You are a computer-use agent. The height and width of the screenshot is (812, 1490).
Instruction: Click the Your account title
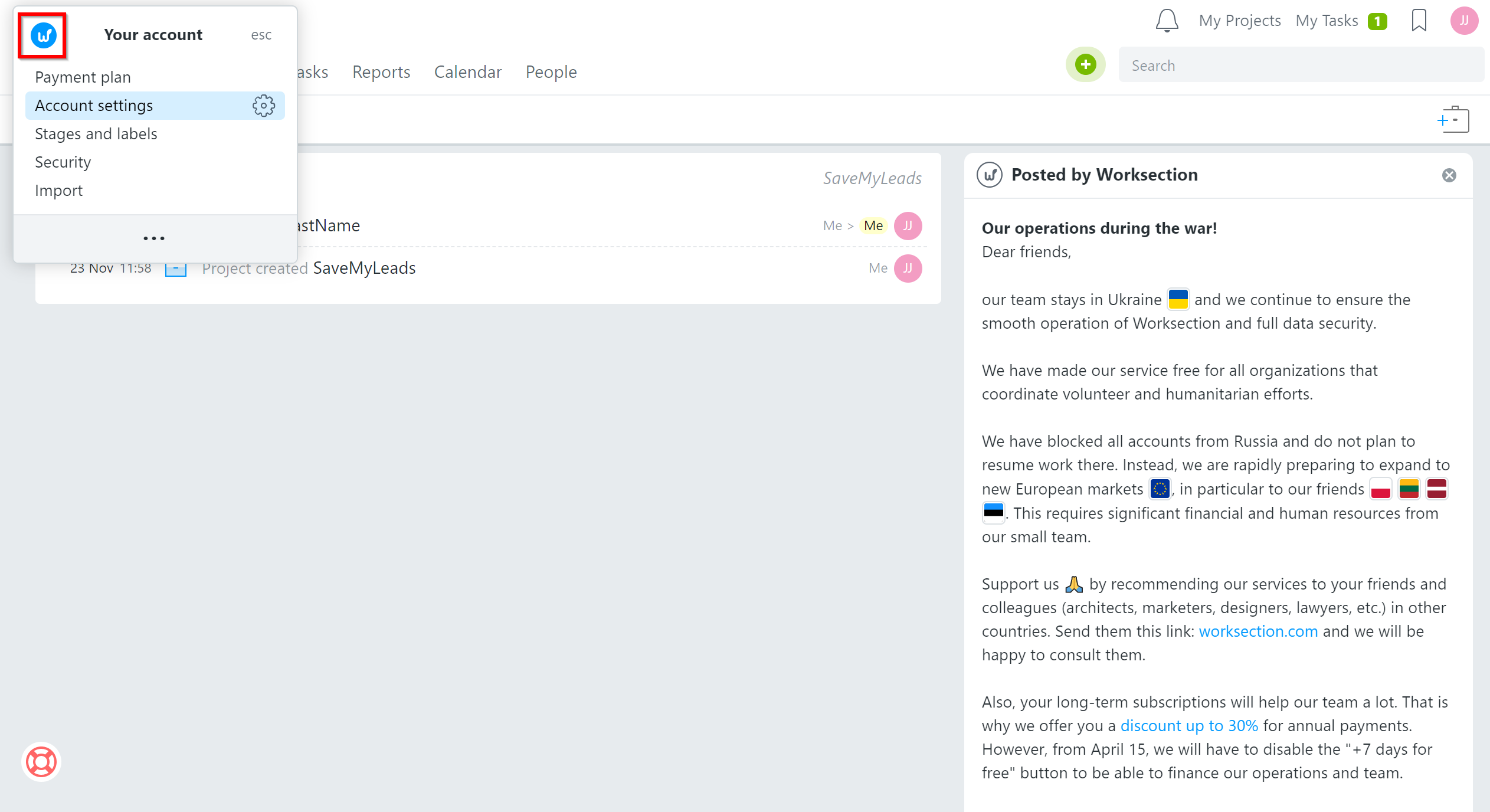153,35
